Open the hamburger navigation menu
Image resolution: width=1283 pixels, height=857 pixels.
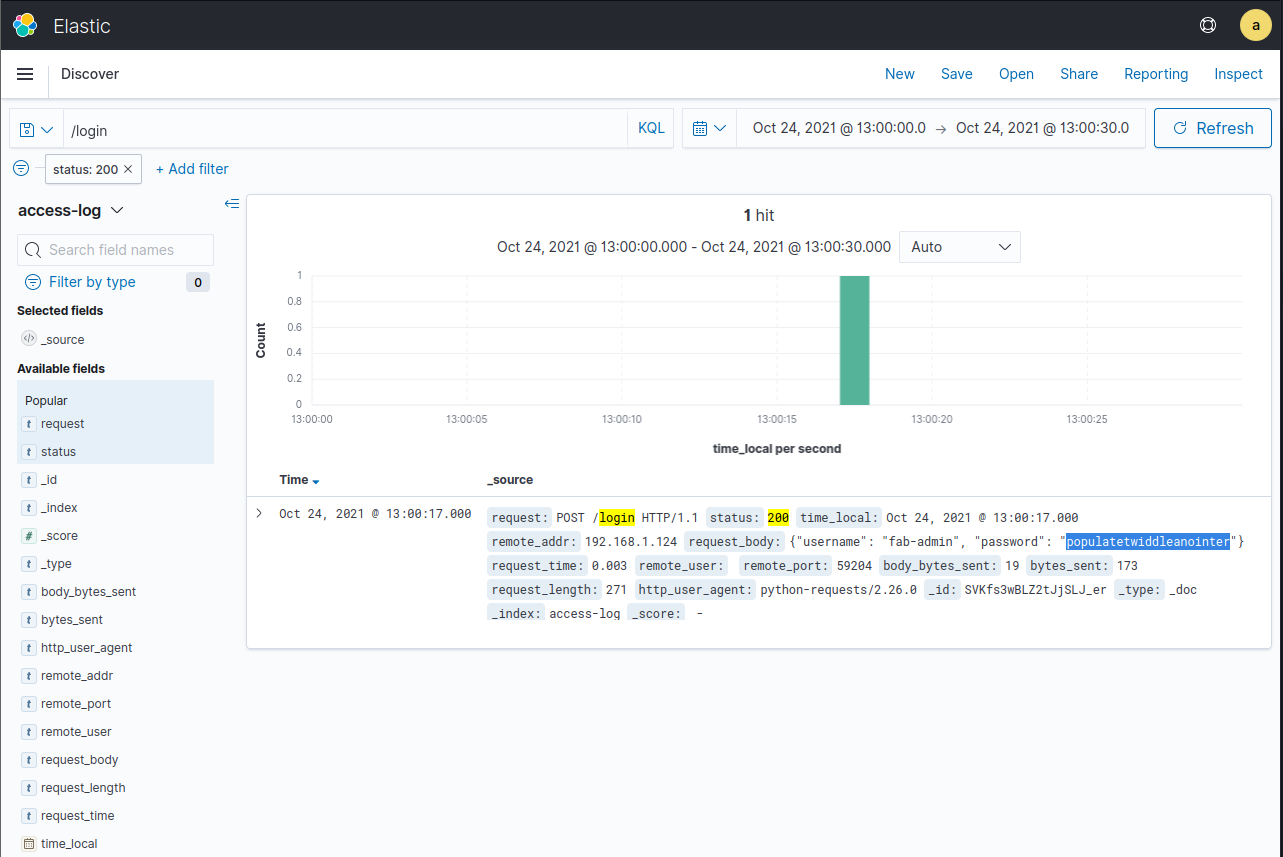click(25, 74)
